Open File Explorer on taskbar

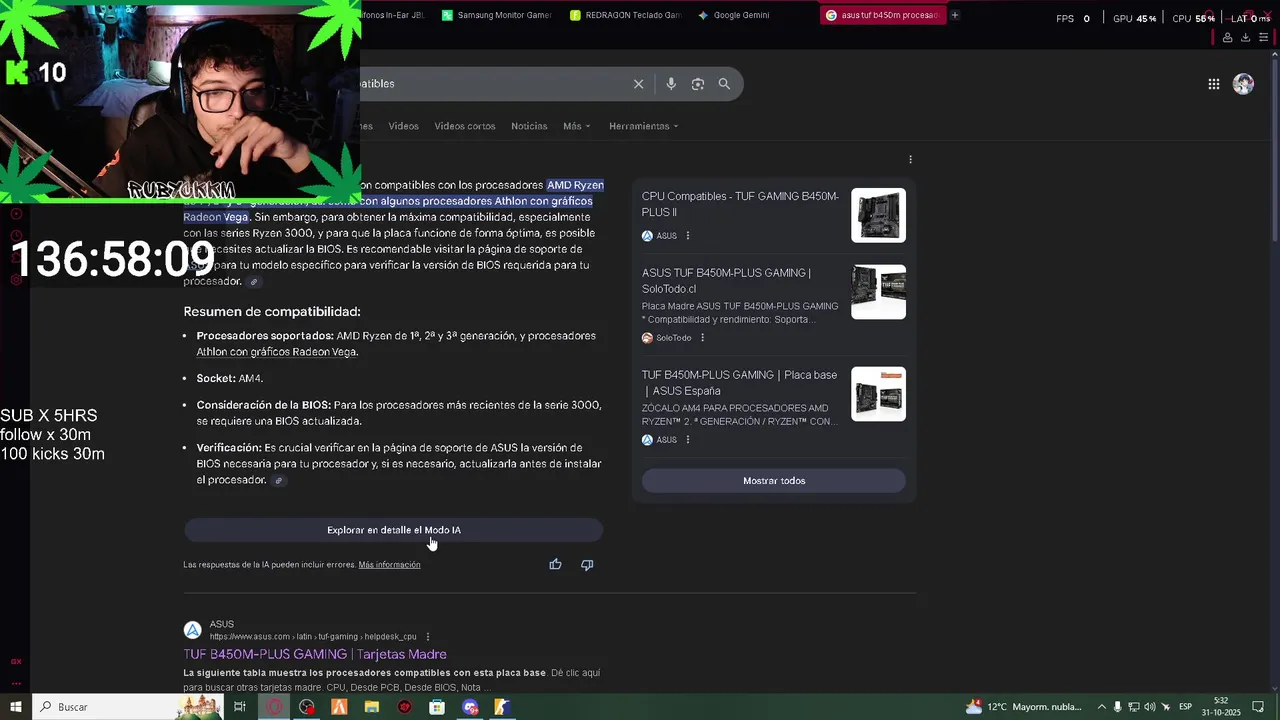[x=372, y=707]
